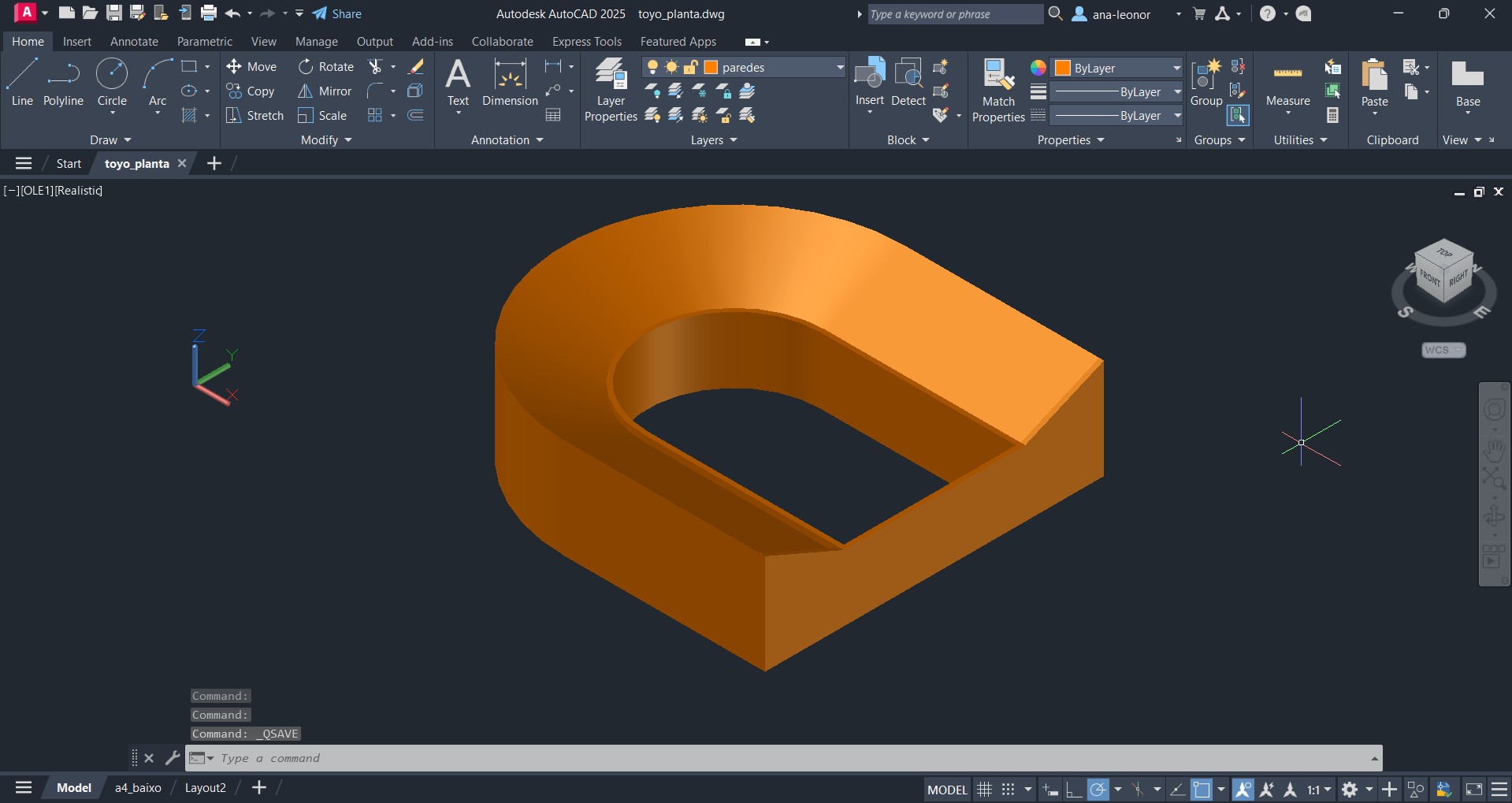Select the Copy tool
Image resolution: width=1512 pixels, height=803 pixels.
(x=251, y=91)
